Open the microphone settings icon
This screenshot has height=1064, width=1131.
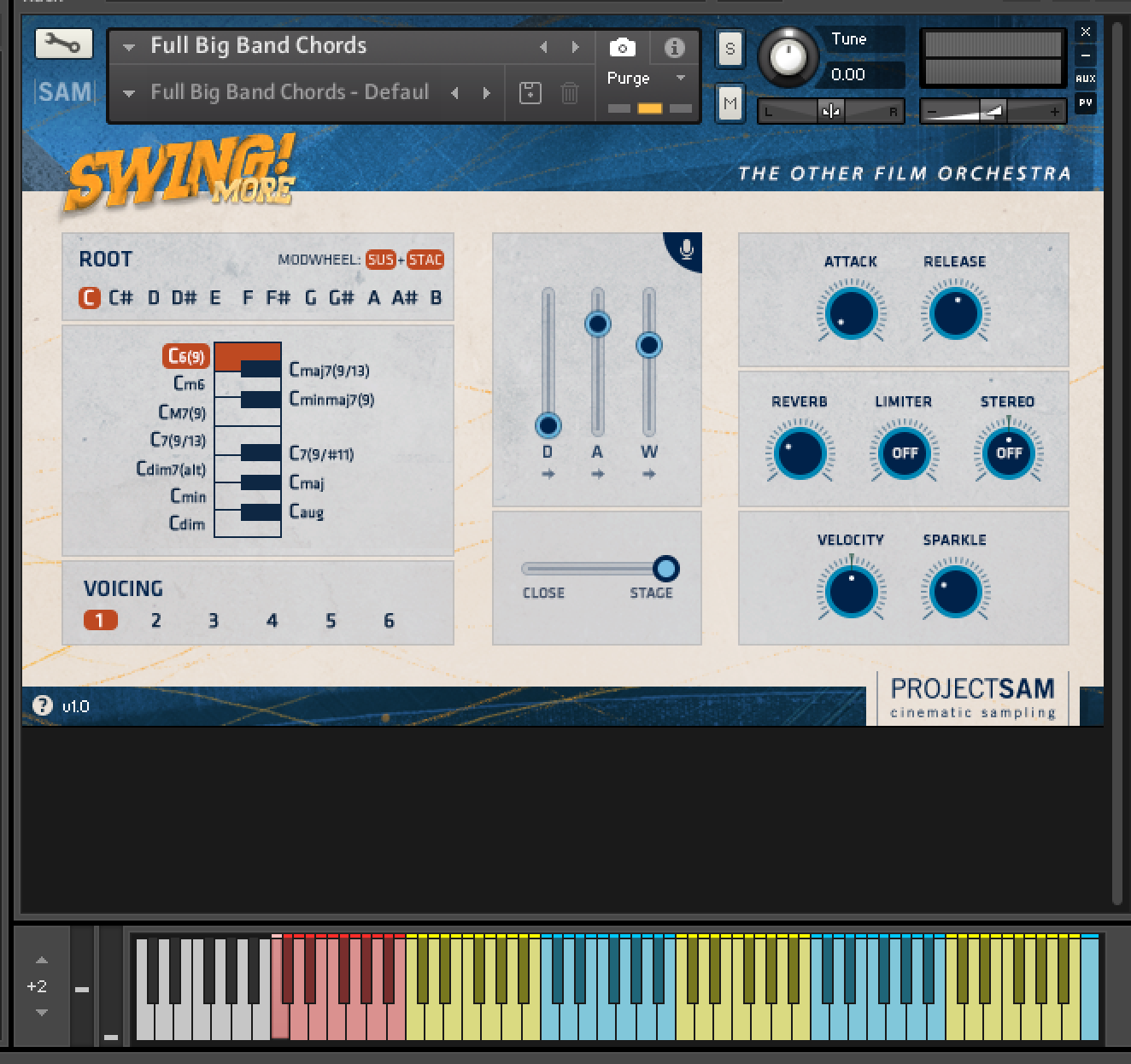[x=686, y=249]
